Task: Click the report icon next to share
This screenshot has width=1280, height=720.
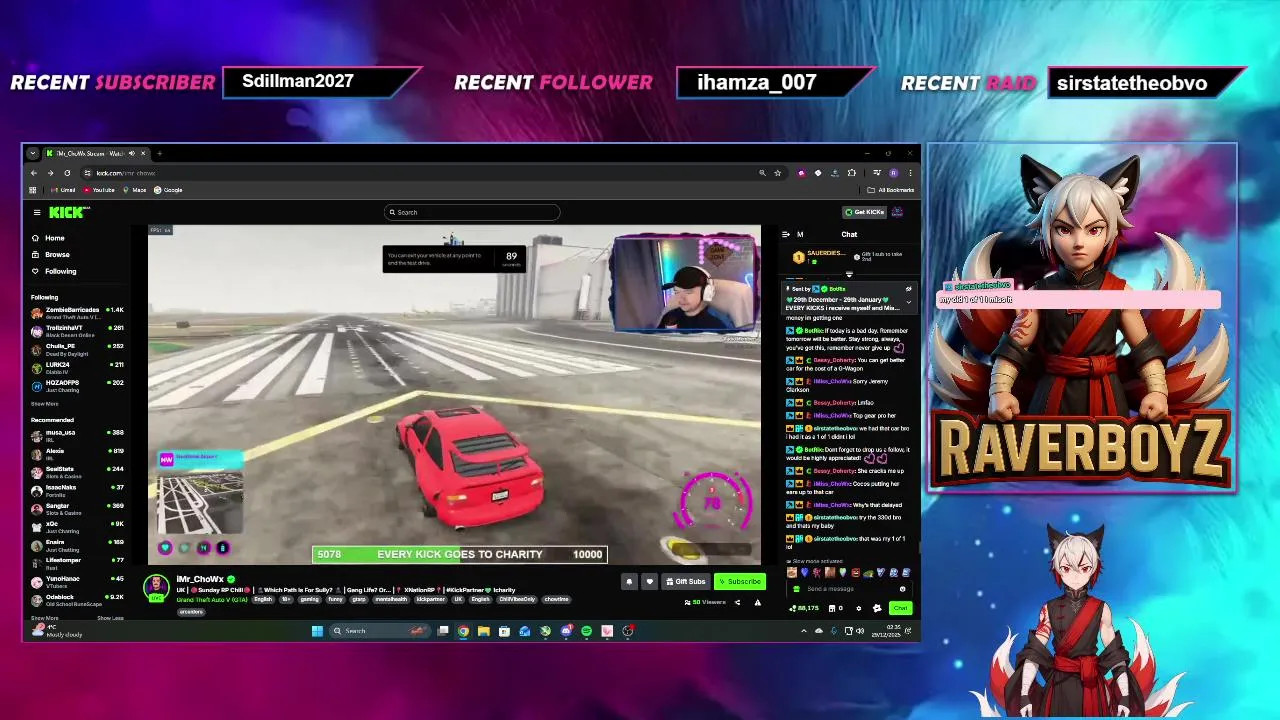Action: pos(757,602)
